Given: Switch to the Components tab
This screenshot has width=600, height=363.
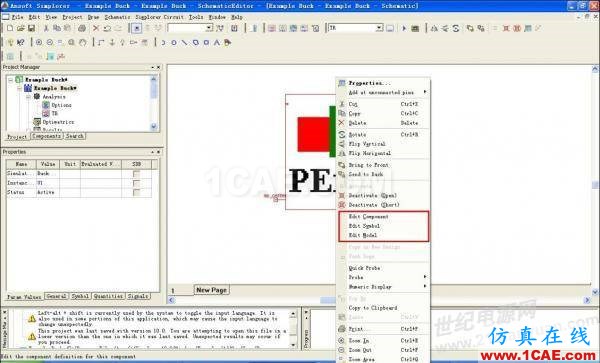Looking at the screenshot, I should point(47,136).
